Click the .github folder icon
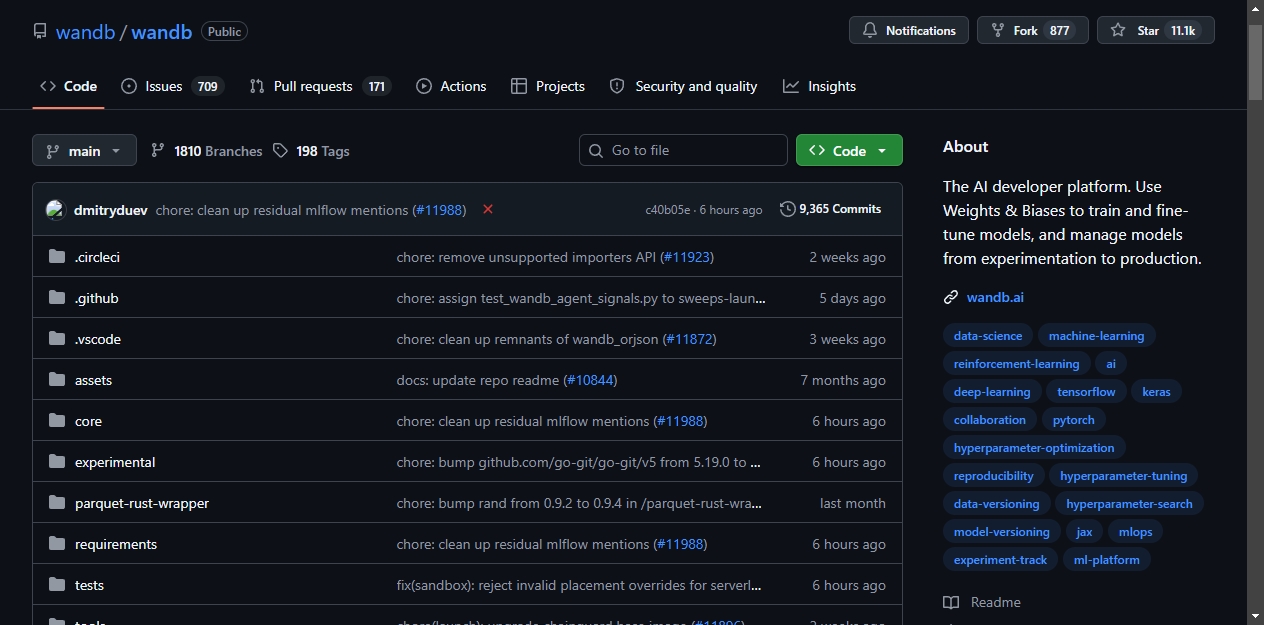 57,298
